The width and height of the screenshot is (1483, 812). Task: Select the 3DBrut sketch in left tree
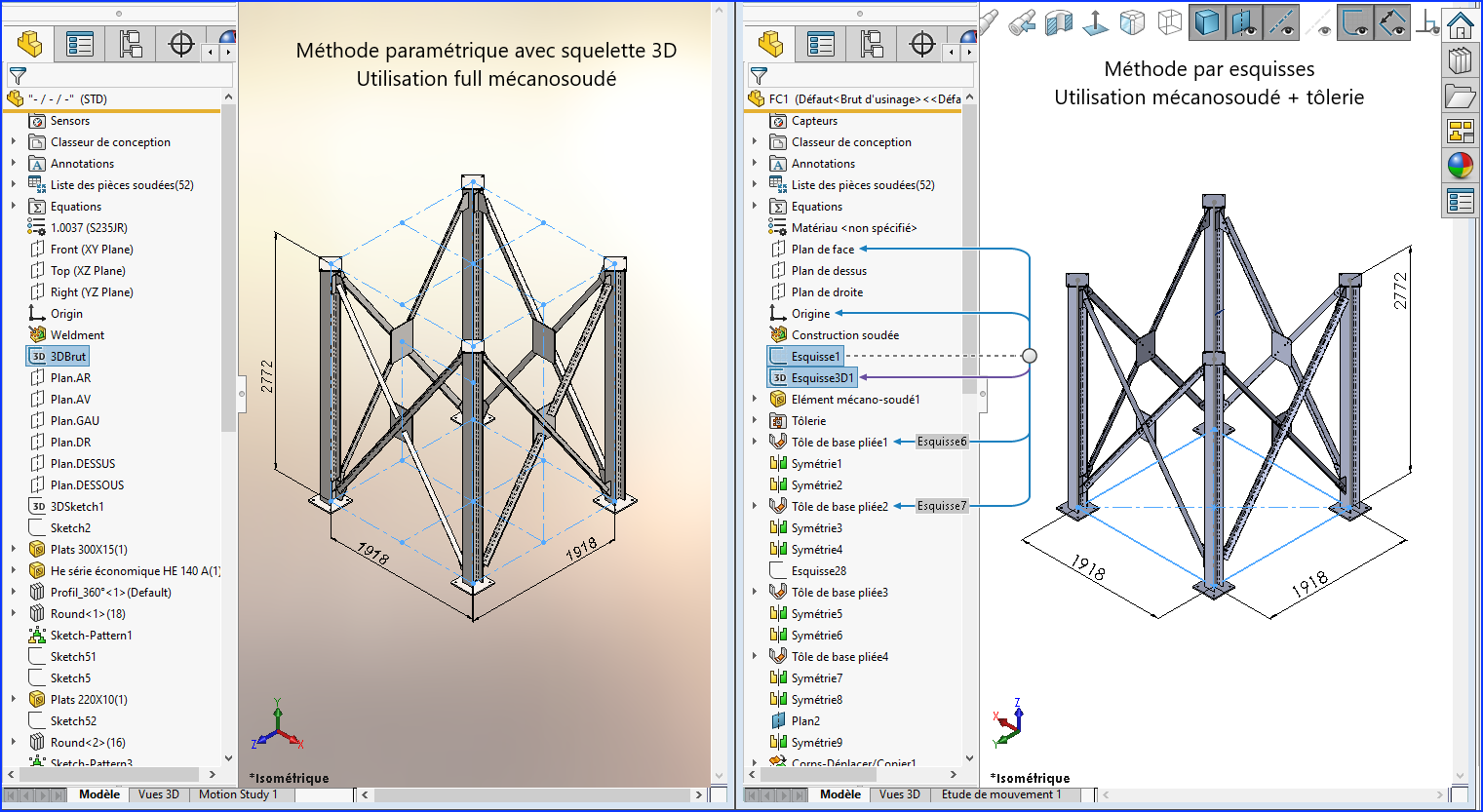point(58,357)
